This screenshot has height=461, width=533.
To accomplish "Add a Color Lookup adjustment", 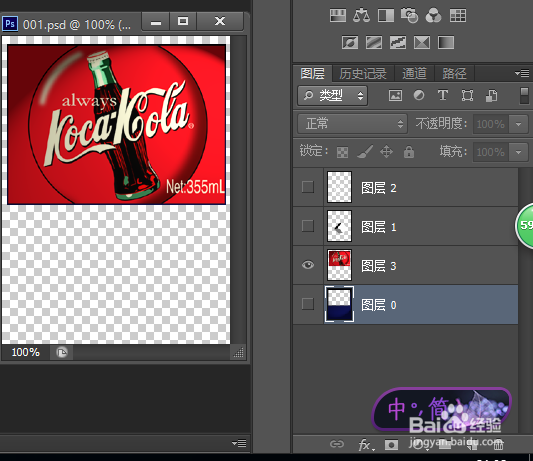I will click(458, 16).
